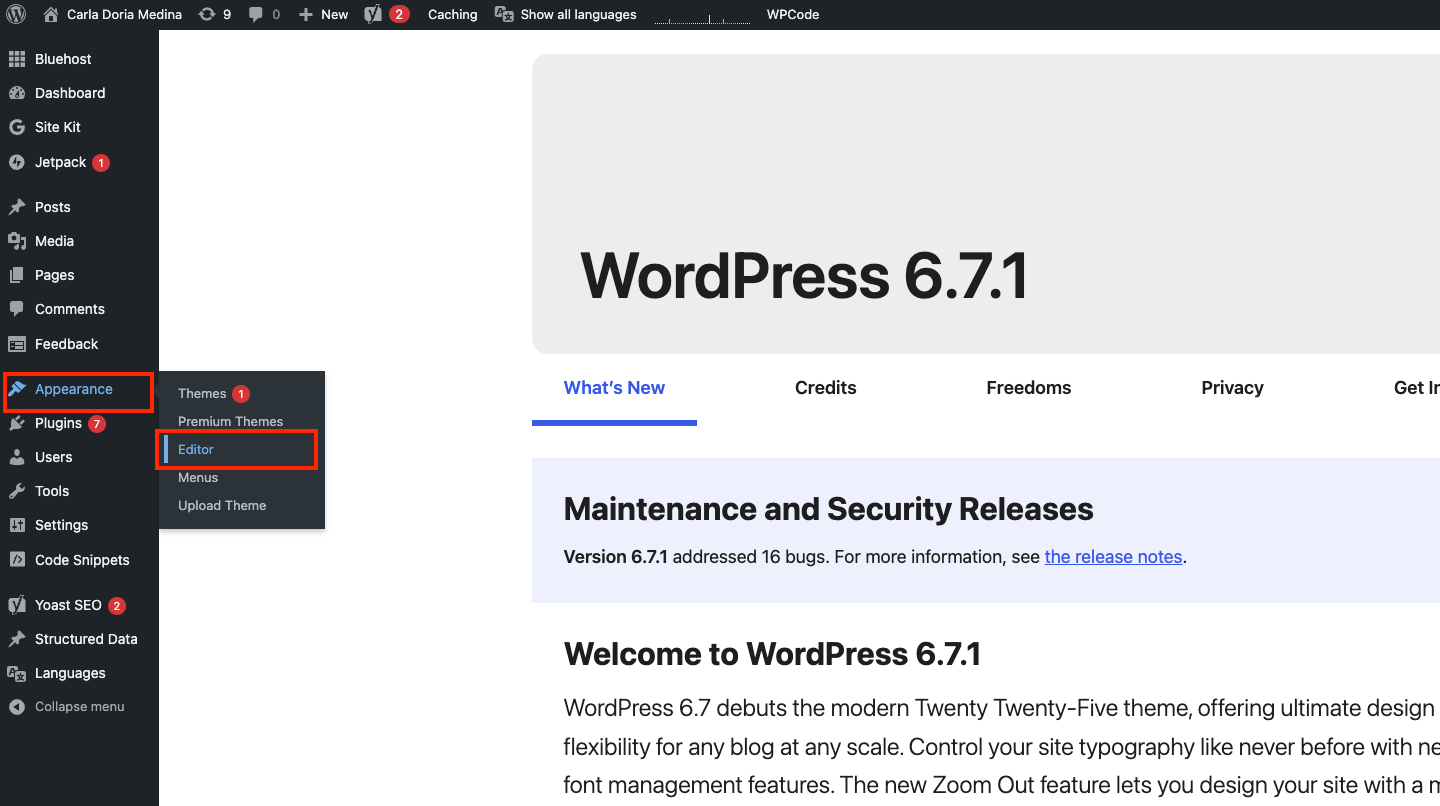Image resolution: width=1440 pixels, height=806 pixels.
Task: Open the Tools menu item label
Action: point(52,491)
